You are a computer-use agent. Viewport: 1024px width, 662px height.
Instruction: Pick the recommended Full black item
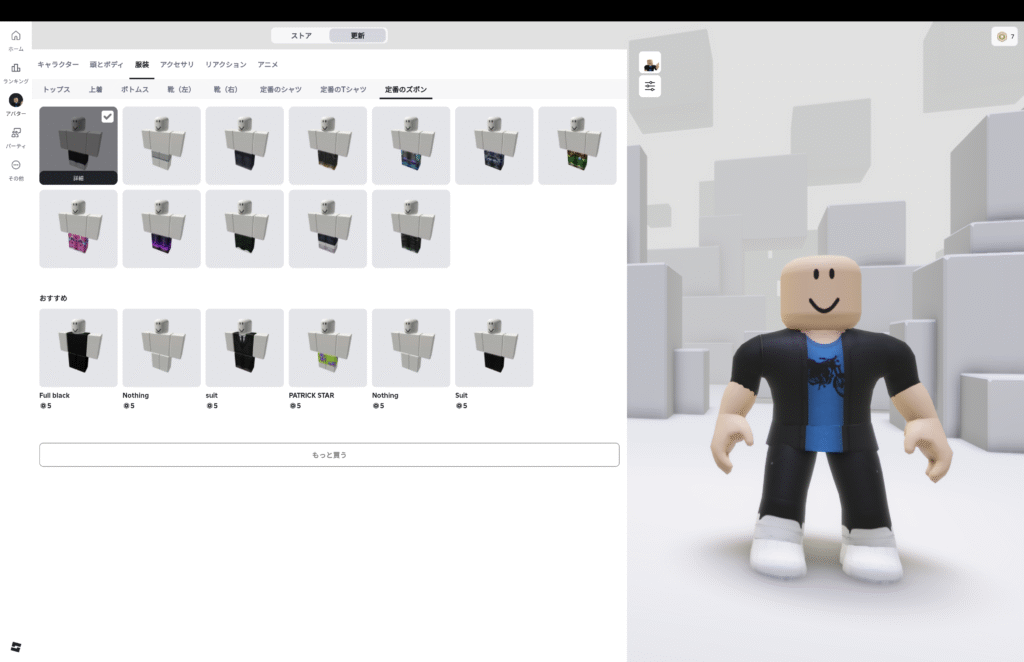78,348
